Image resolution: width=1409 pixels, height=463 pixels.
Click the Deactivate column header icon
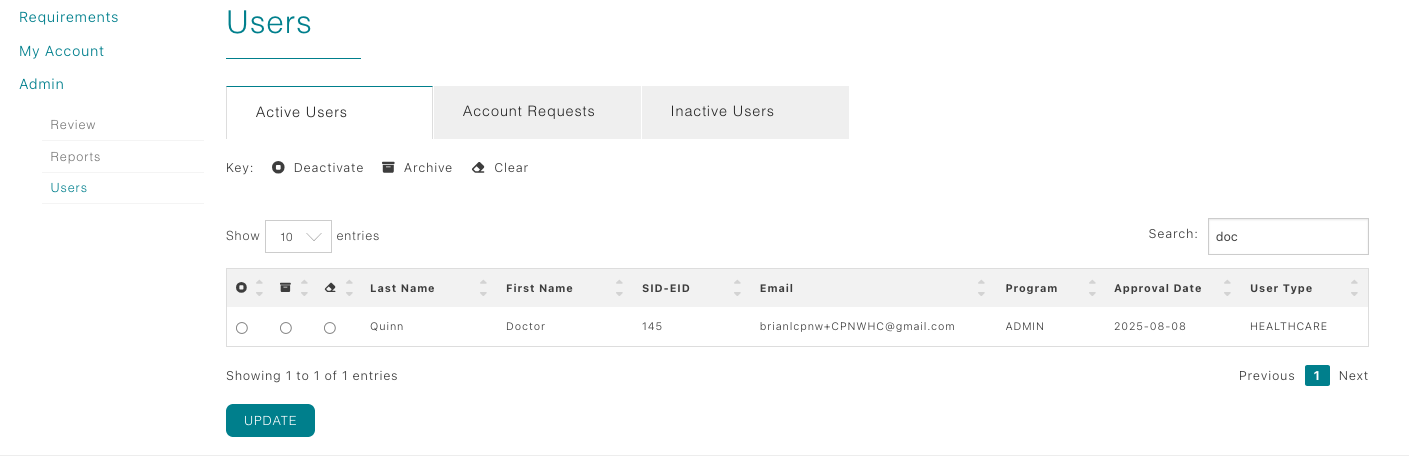(x=241, y=288)
